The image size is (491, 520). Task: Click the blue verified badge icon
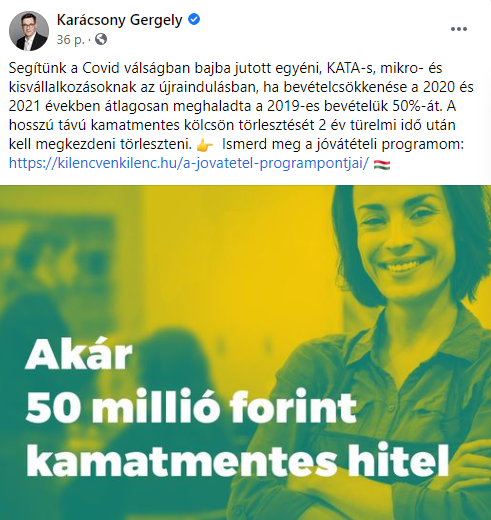click(x=194, y=20)
